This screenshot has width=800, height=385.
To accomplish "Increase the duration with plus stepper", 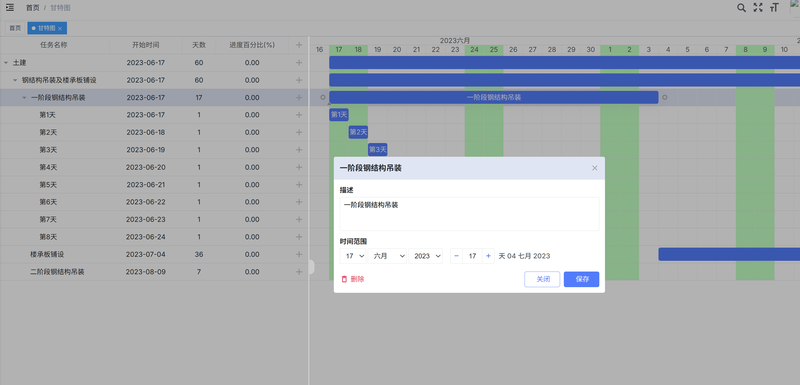I will pyautogui.click(x=488, y=256).
